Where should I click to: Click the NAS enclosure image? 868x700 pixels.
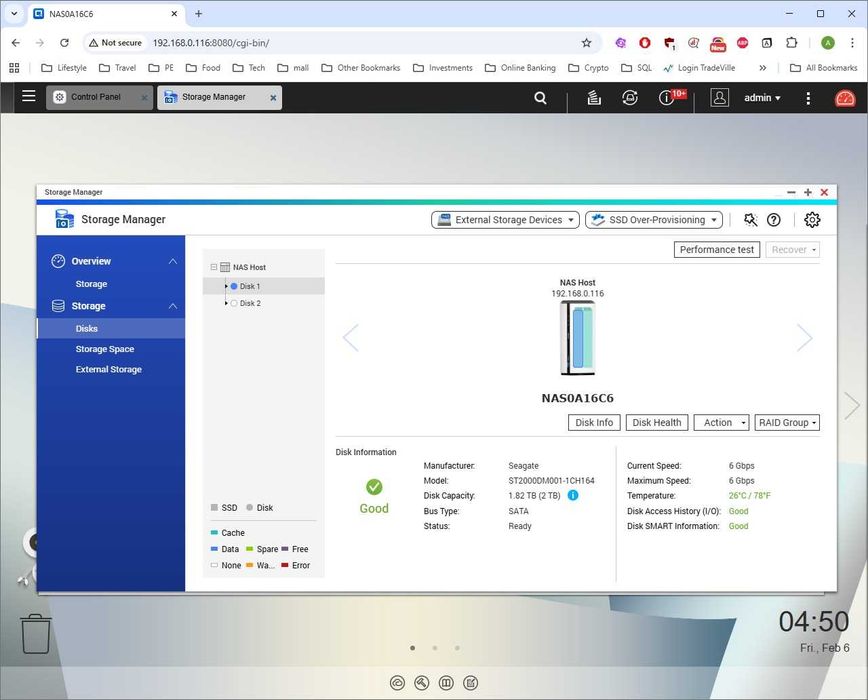pos(577,338)
